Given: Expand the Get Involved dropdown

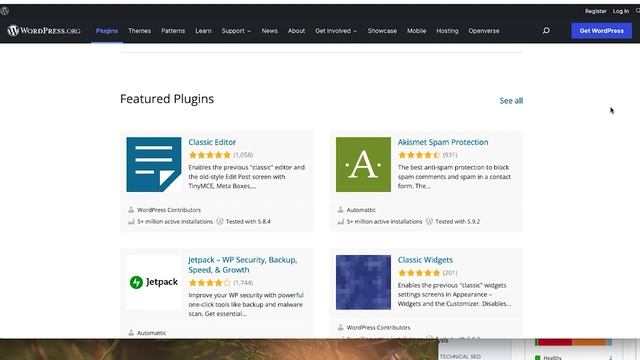Looking at the screenshot, I should pos(336,31).
